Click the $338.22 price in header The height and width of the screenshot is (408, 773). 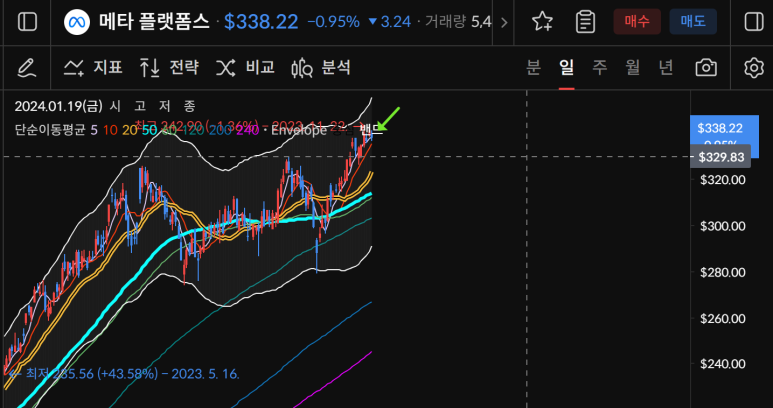tap(261, 22)
